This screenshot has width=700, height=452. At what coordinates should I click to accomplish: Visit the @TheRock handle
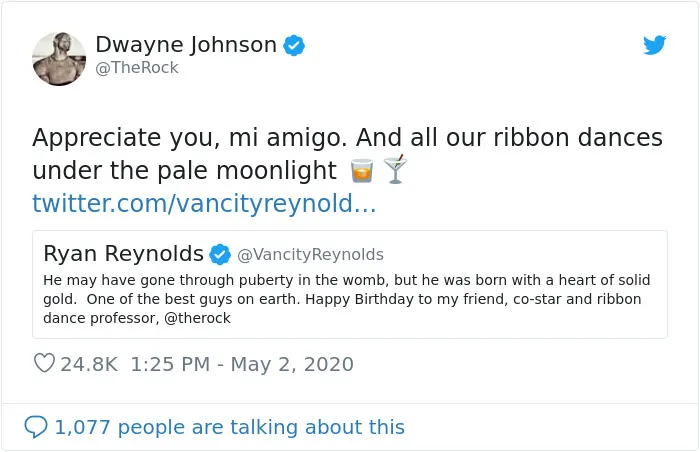[x=137, y=67]
